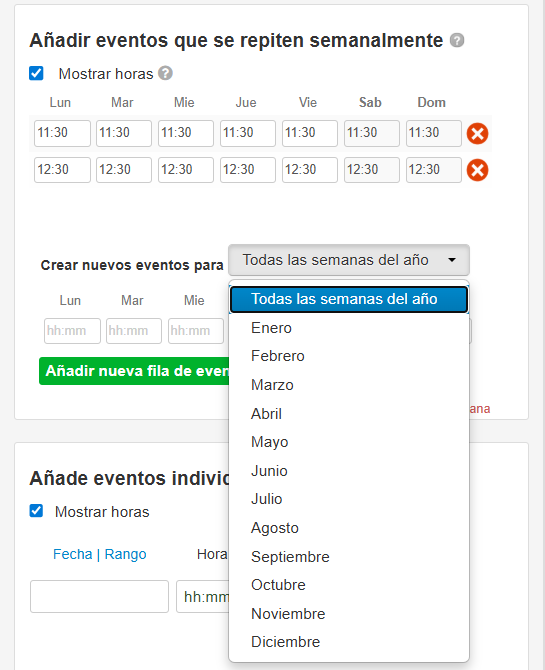This screenshot has height=670, width=545.
Task: Edit Thursday 11:30 time field
Action: click(248, 133)
